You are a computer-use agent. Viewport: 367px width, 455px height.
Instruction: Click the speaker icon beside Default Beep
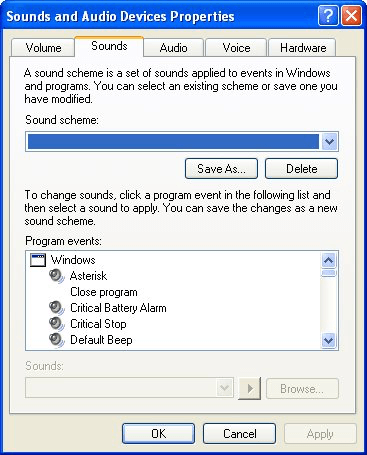[57, 340]
